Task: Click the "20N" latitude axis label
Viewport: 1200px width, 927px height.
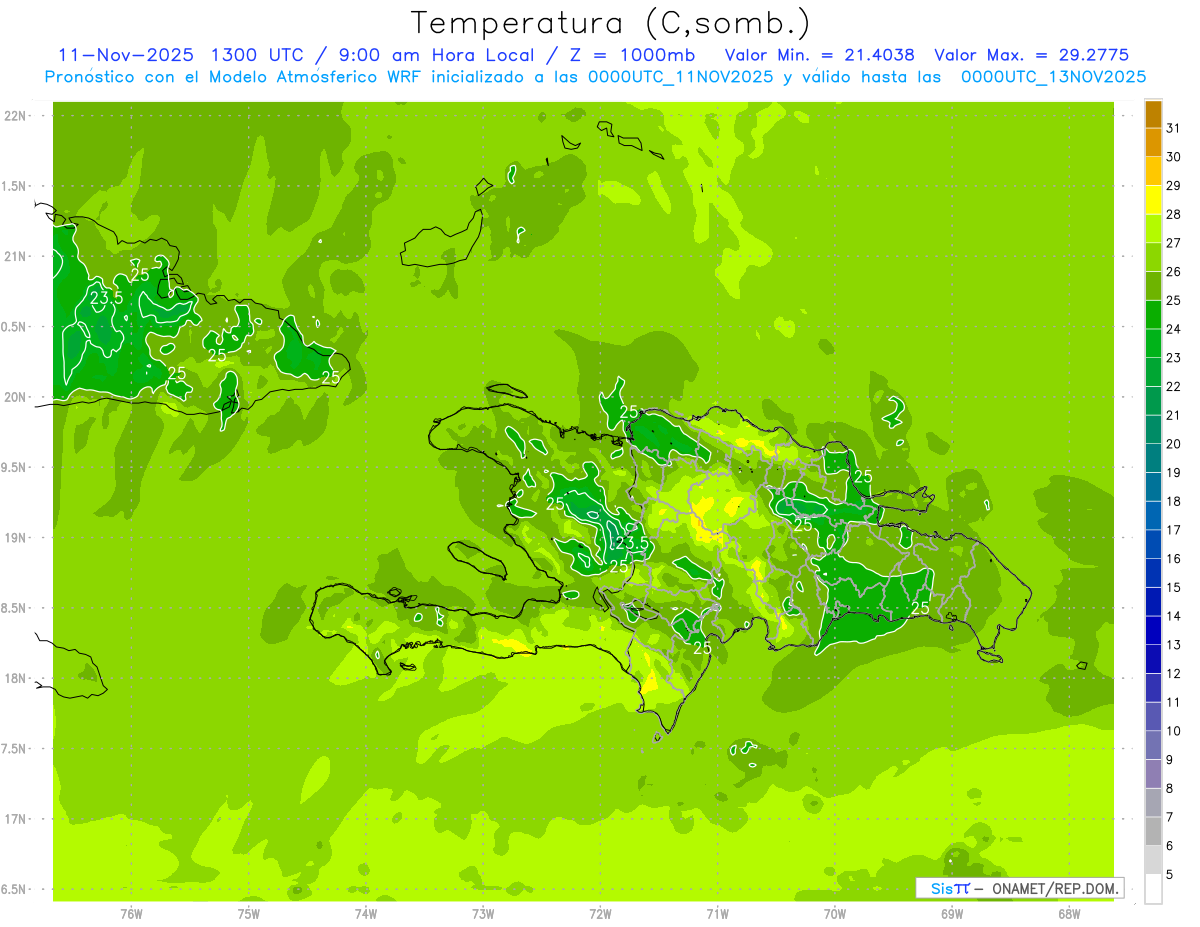Action: [16, 397]
